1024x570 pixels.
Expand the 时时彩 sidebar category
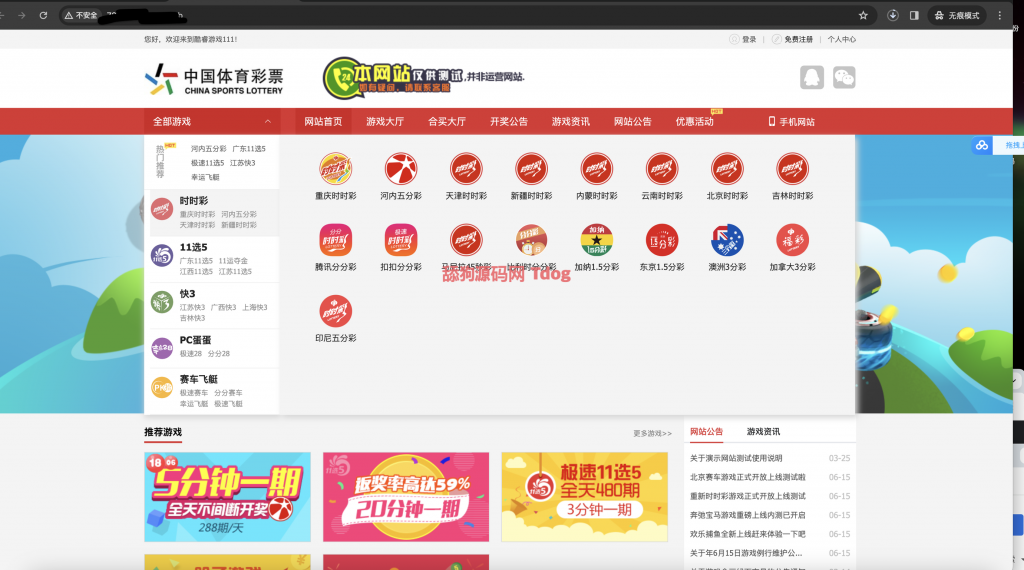tap(193, 201)
